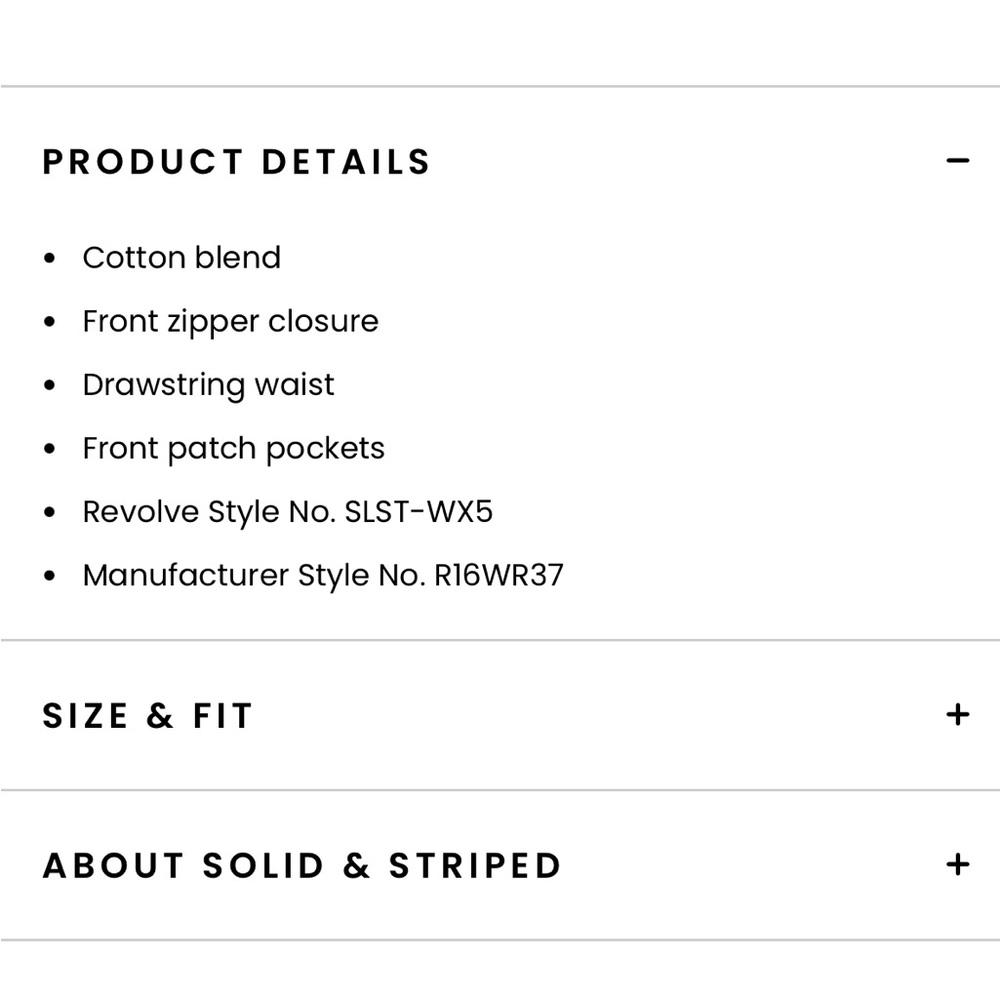Open the SIZE & FIT heading

click(x=147, y=714)
